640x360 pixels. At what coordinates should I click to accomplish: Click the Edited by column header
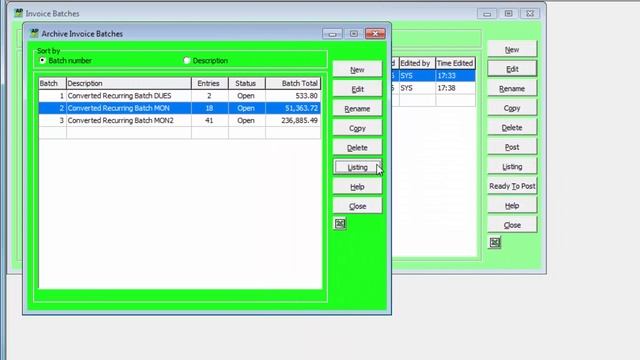point(417,63)
